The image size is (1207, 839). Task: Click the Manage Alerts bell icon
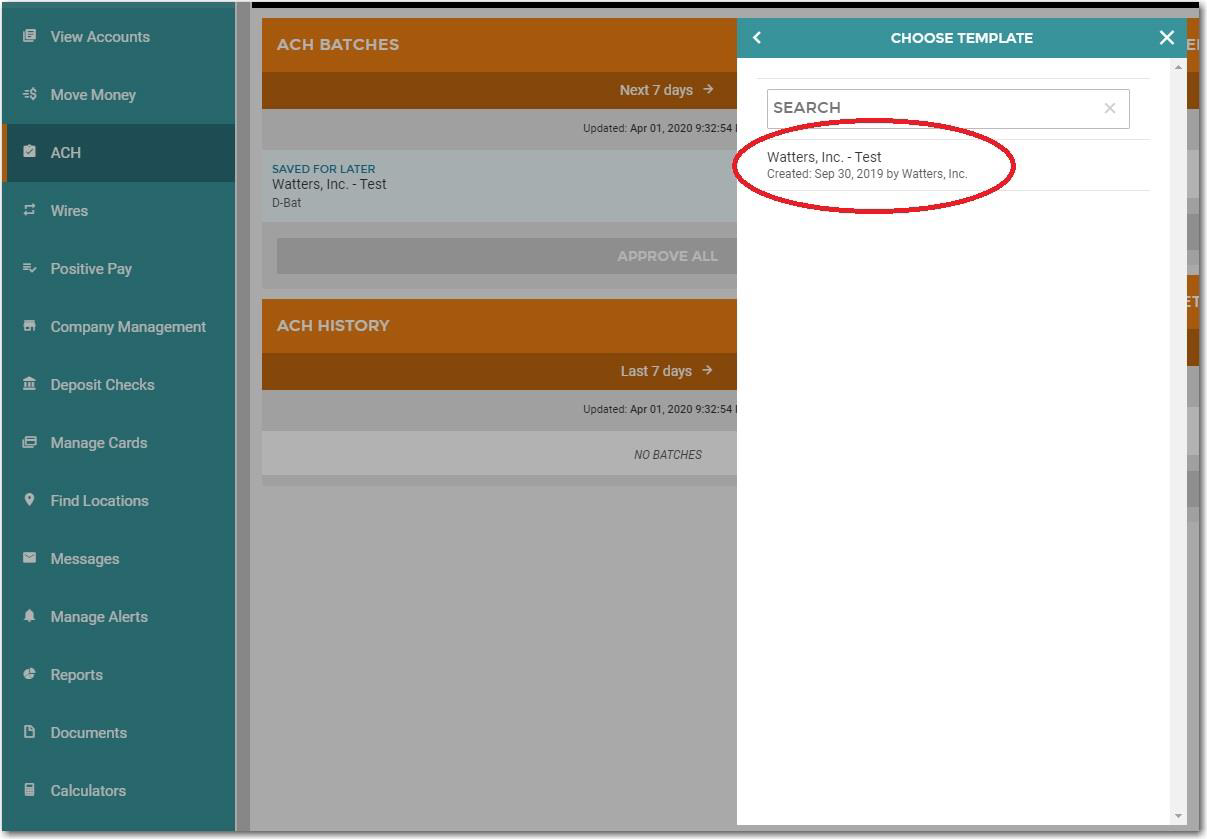(30, 617)
